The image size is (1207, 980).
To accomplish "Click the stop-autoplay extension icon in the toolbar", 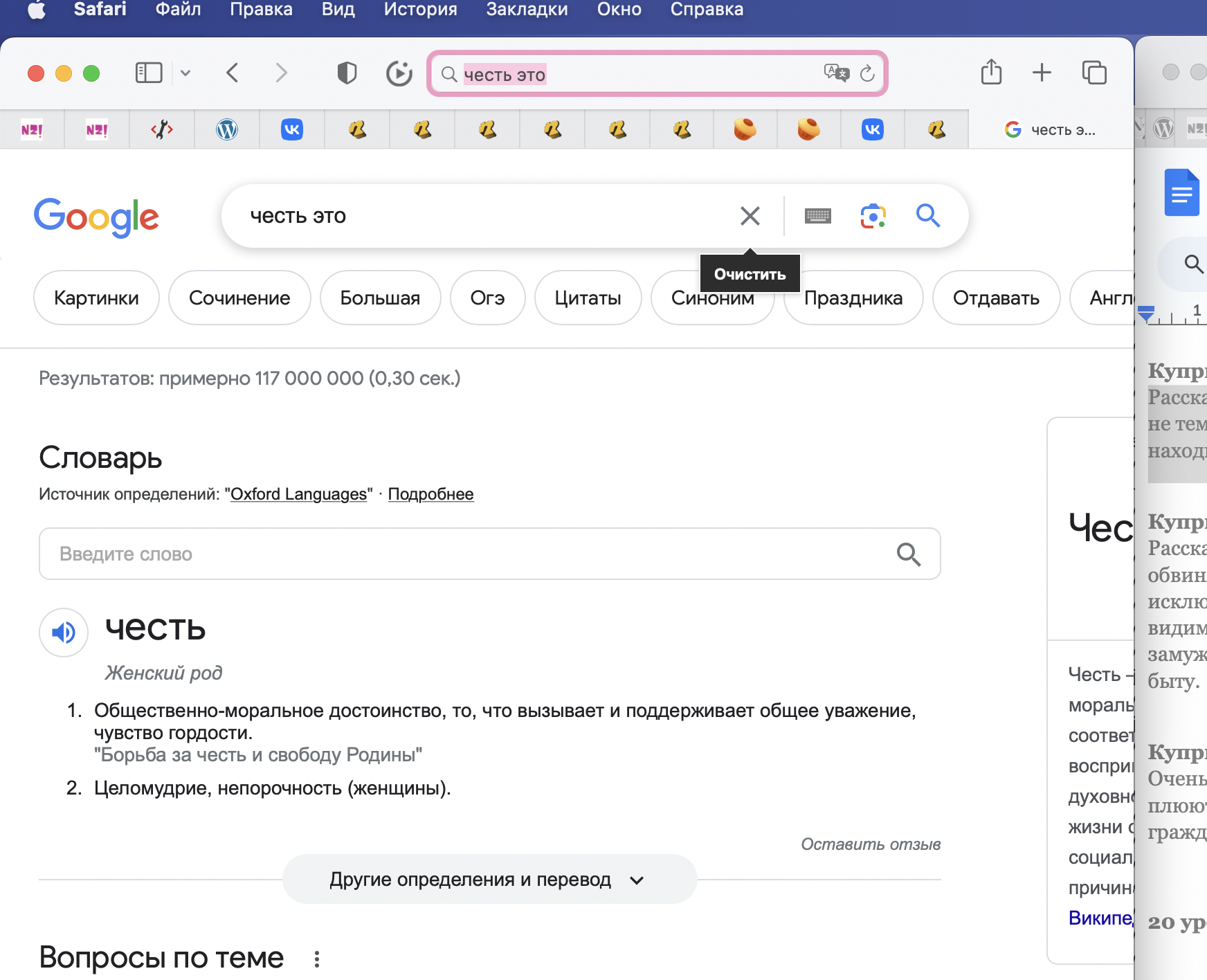I will pos(399,73).
